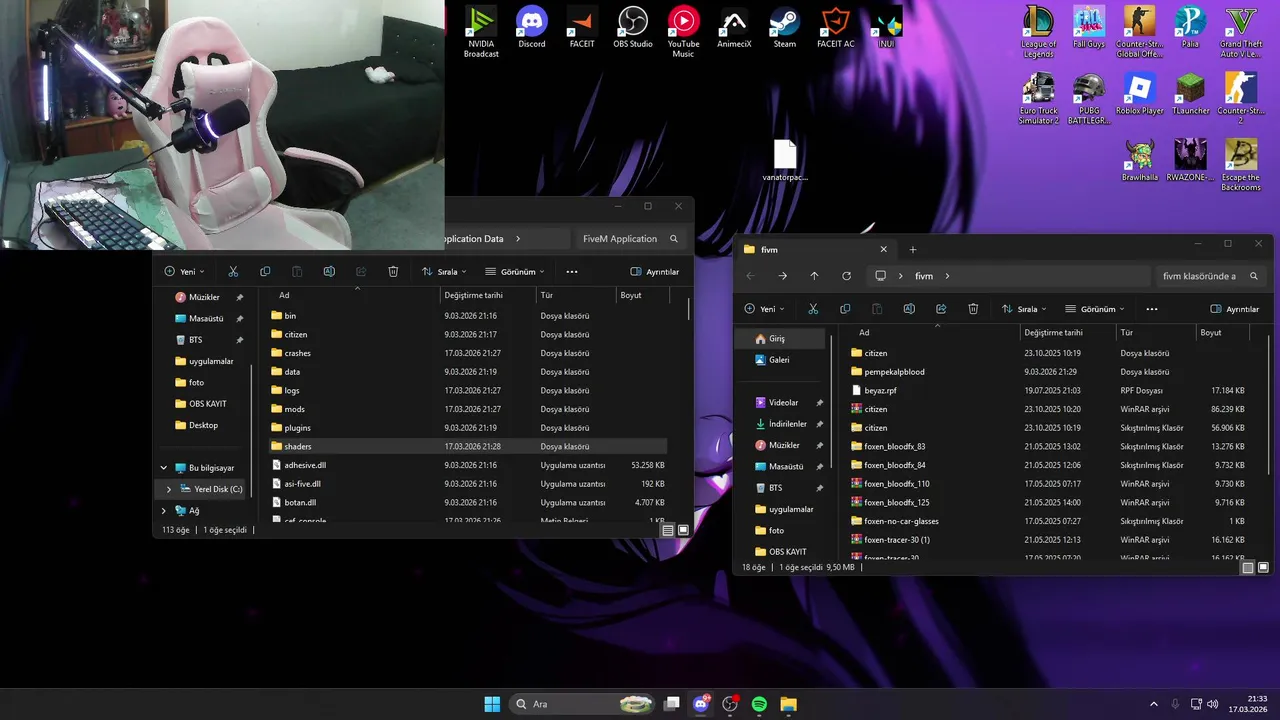Image resolution: width=1280 pixels, height=720 pixels.
Task: Focus the fivm klasöründe search box
Action: pyautogui.click(x=1209, y=276)
